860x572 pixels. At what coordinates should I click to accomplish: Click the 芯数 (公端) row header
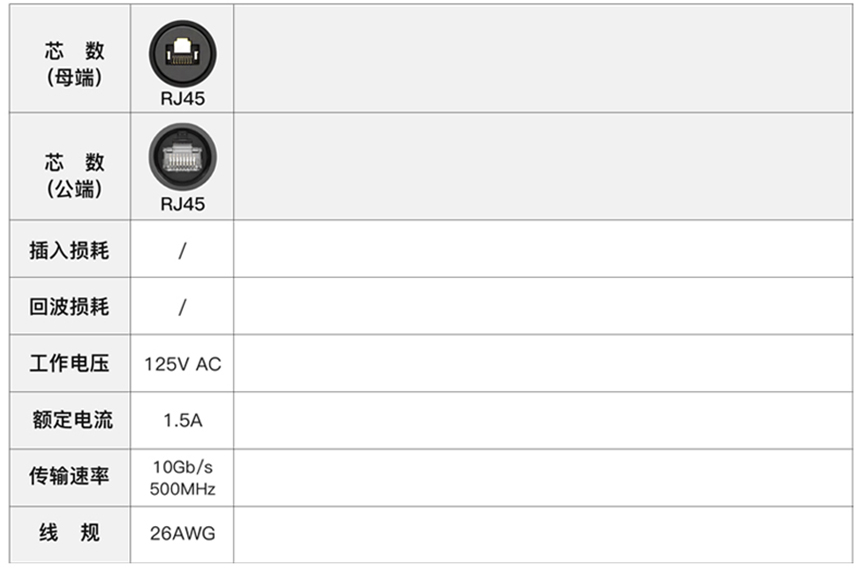(70, 167)
